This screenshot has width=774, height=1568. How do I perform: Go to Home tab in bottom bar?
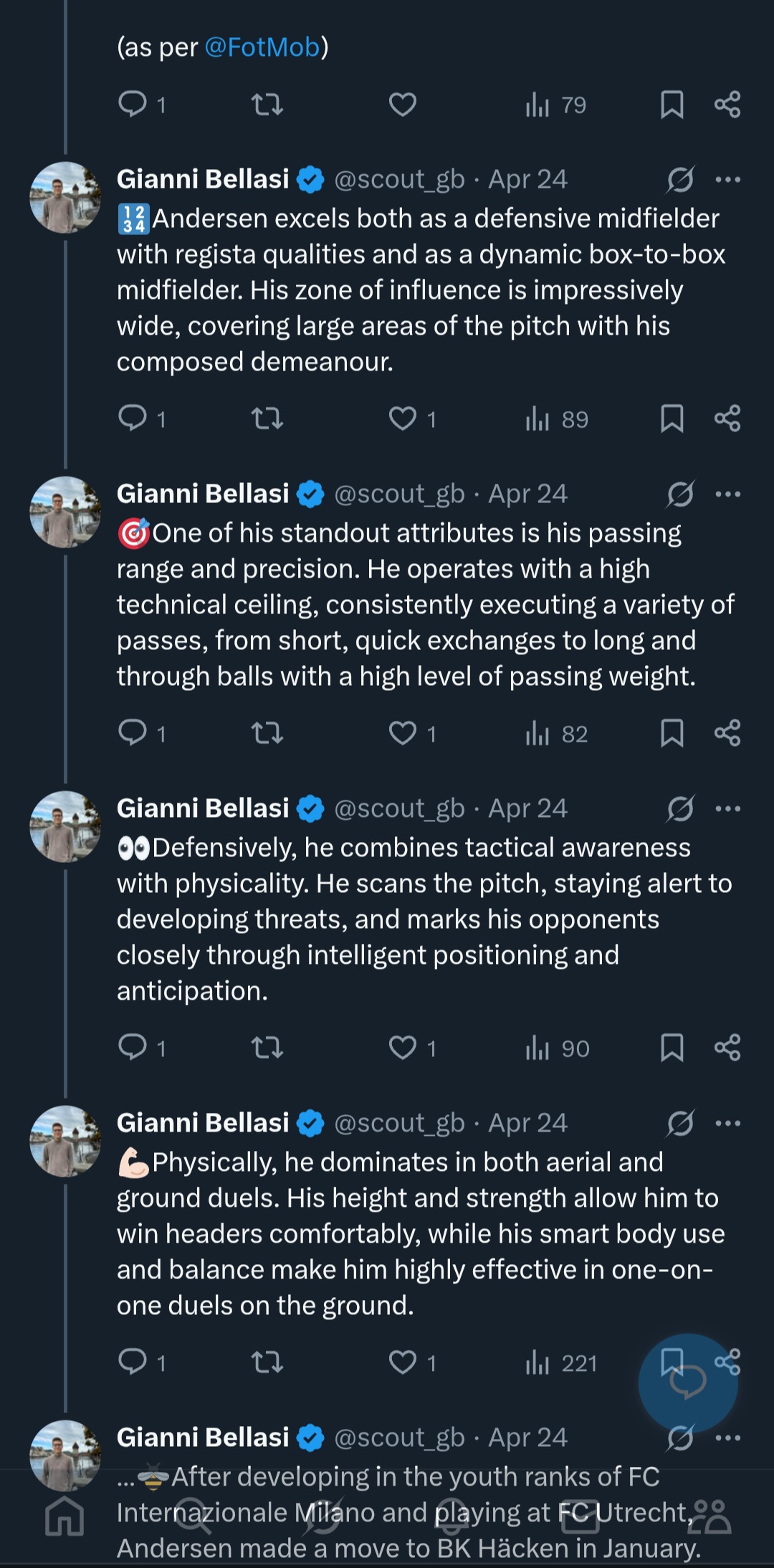(64, 1516)
